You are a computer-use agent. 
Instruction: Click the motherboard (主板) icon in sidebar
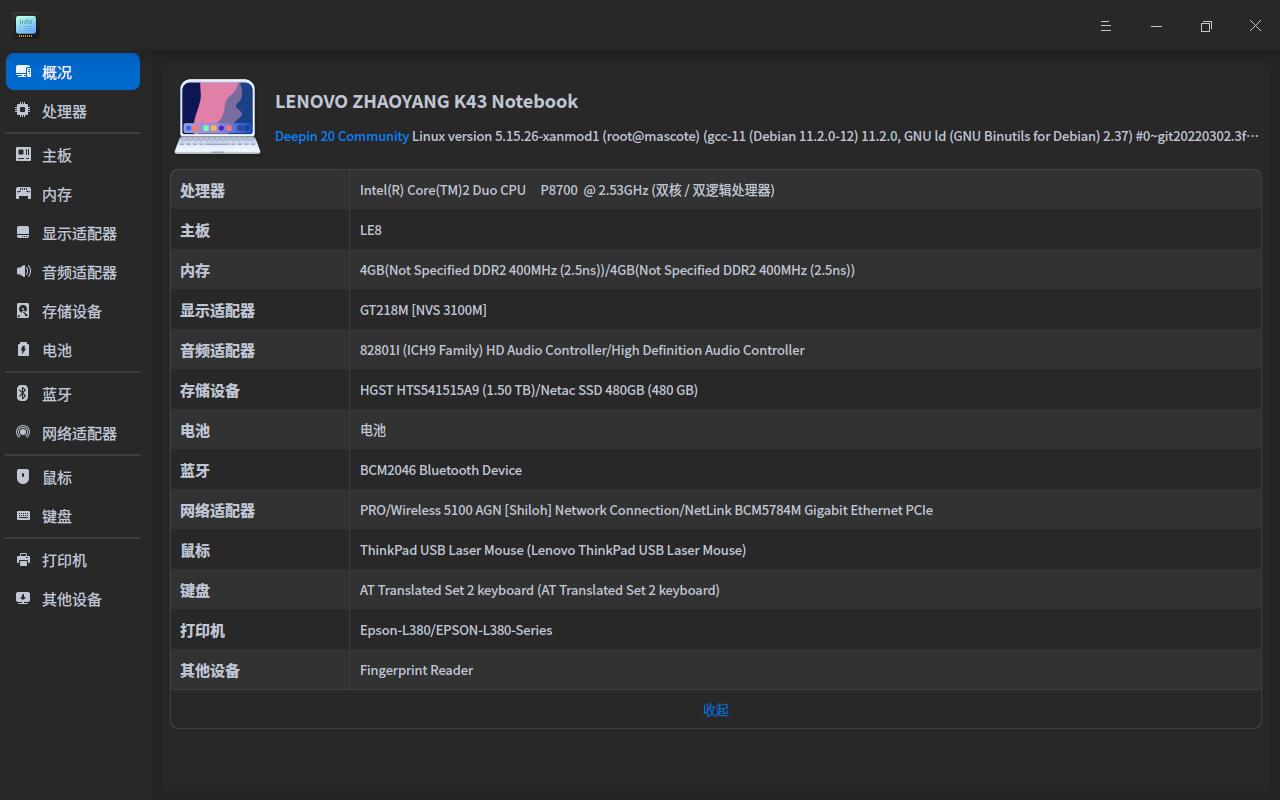pyautogui.click(x=23, y=155)
